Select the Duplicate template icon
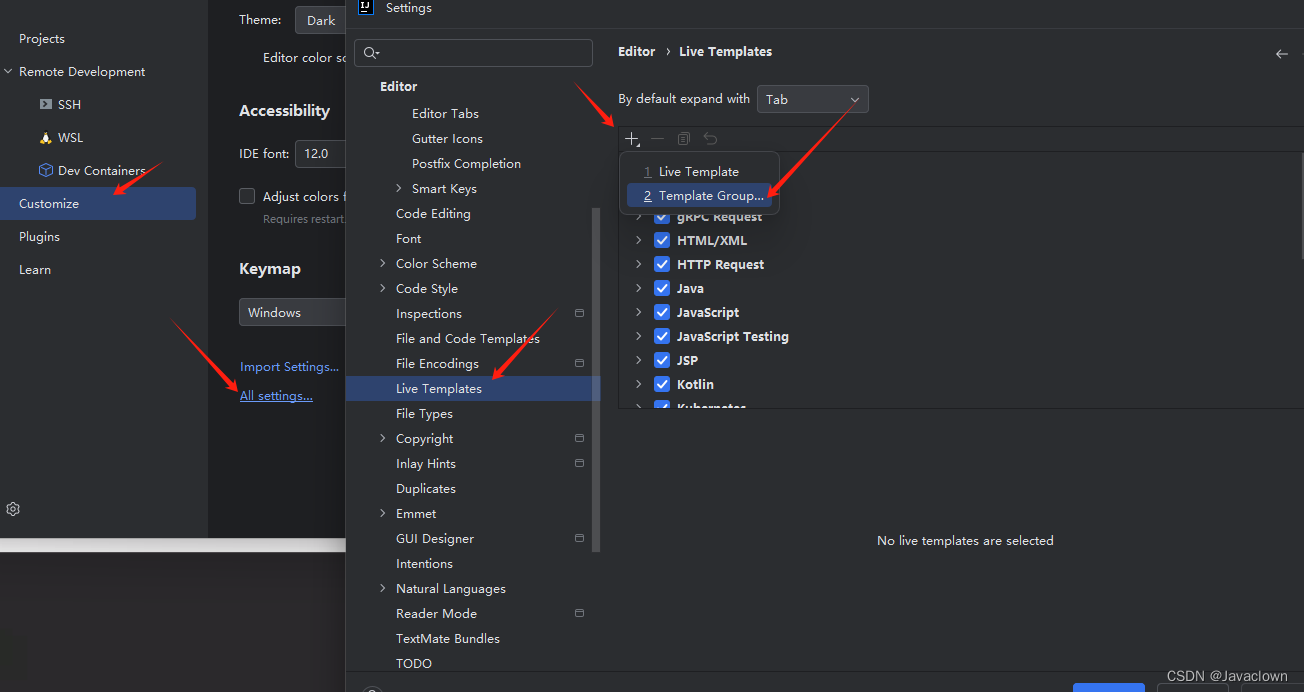 [x=683, y=138]
